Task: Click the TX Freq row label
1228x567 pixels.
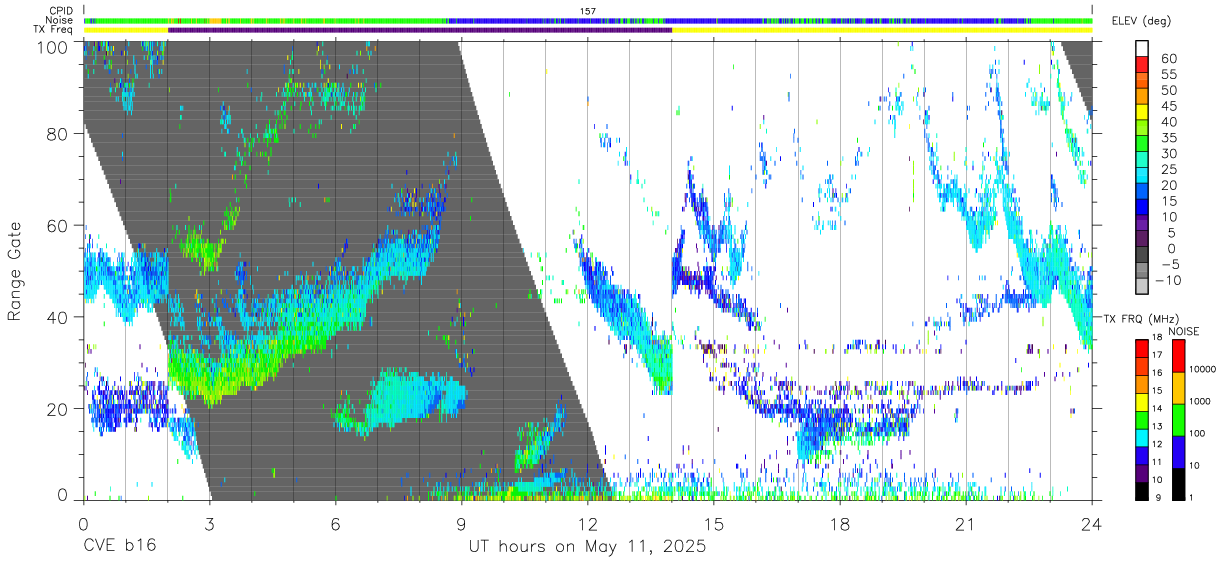Action: pos(53,30)
